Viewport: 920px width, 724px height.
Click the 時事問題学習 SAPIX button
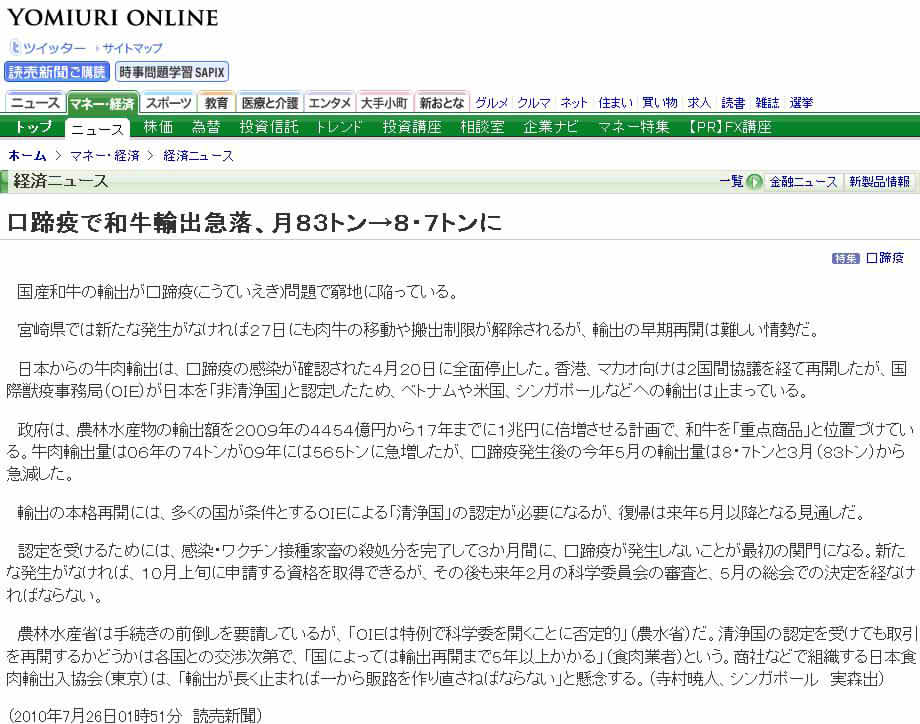pos(172,72)
